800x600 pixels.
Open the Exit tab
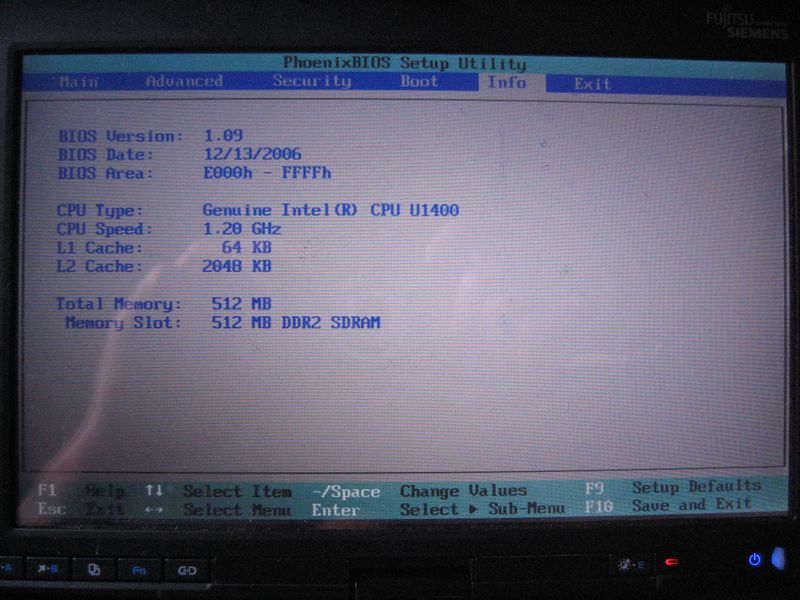(592, 84)
